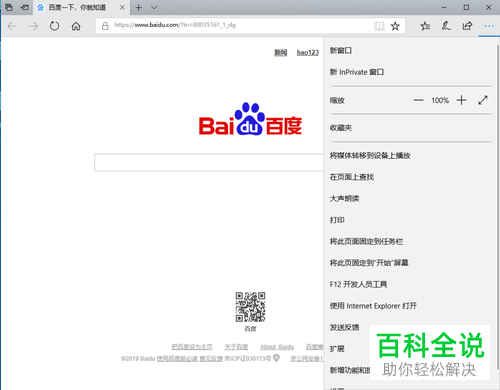
Task: Click the Baidu search input box
Action: pyautogui.click(x=209, y=163)
